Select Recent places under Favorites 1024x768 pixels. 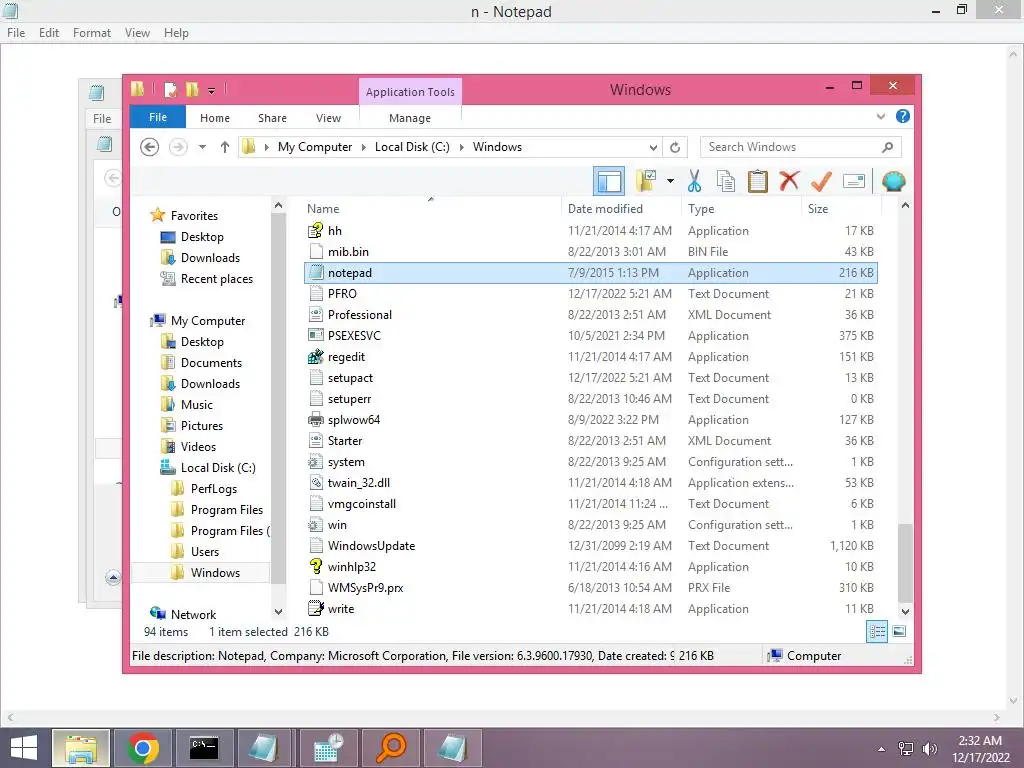coord(216,279)
